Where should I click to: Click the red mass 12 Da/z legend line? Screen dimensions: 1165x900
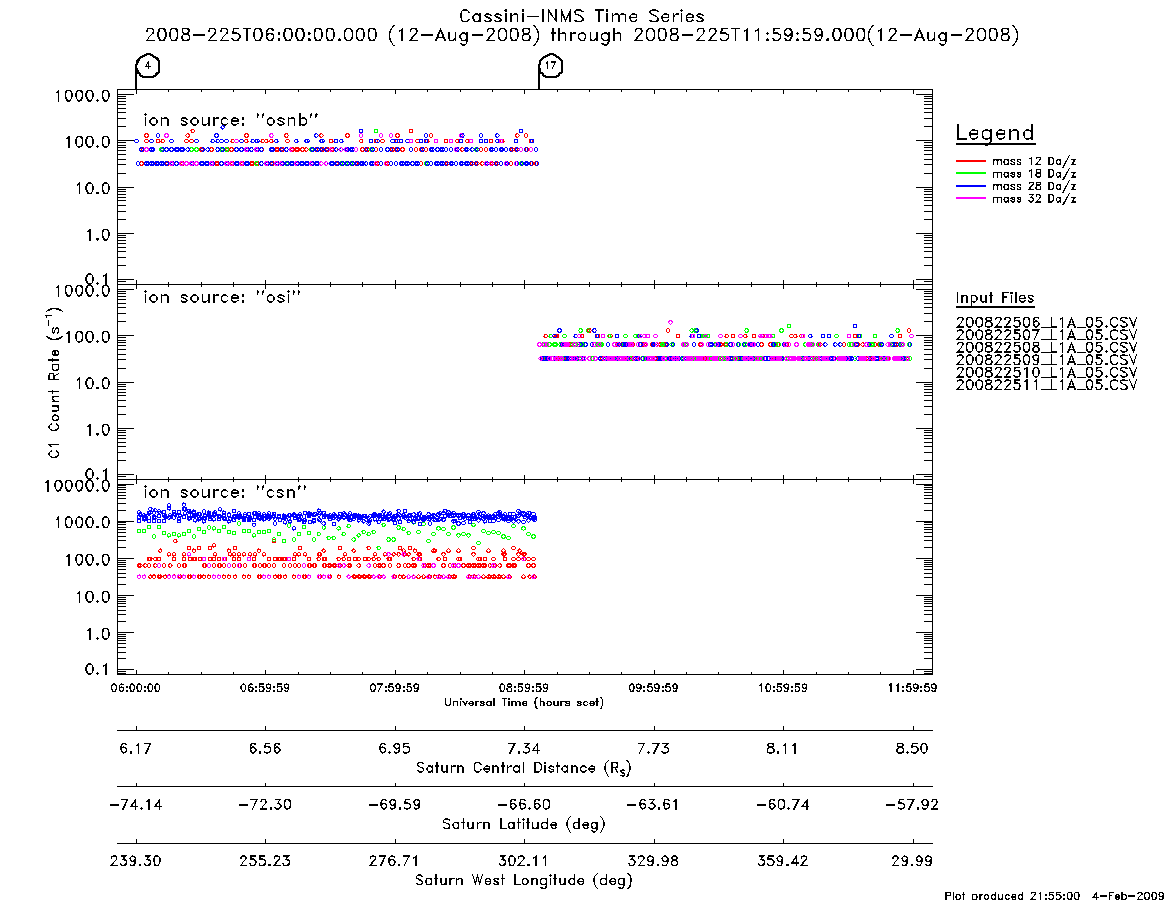tap(970, 161)
